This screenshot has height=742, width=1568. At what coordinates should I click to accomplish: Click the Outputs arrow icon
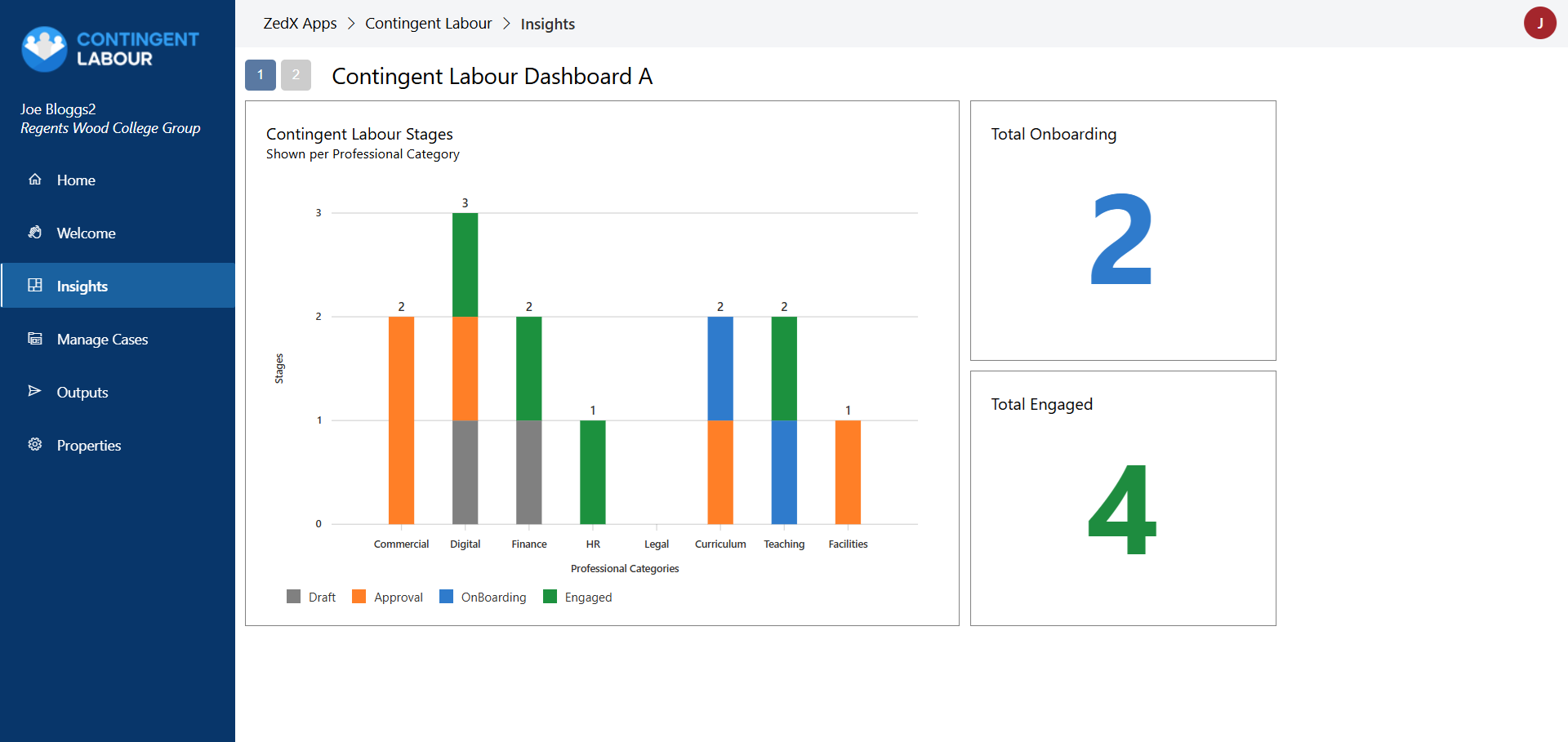pyautogui.click(x=35, y=392)
